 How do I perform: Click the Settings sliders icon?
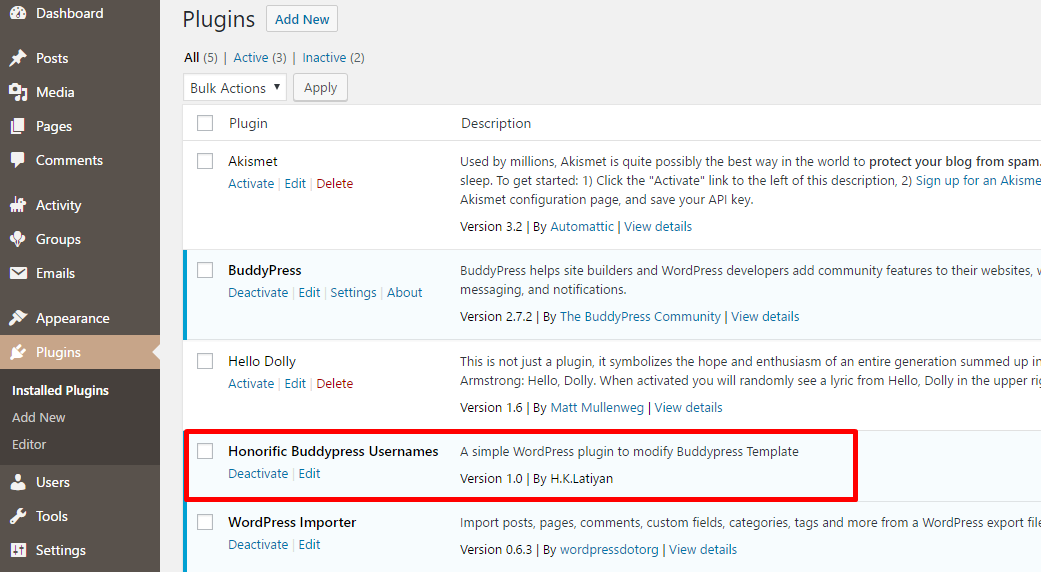click(x=18, y=550)
